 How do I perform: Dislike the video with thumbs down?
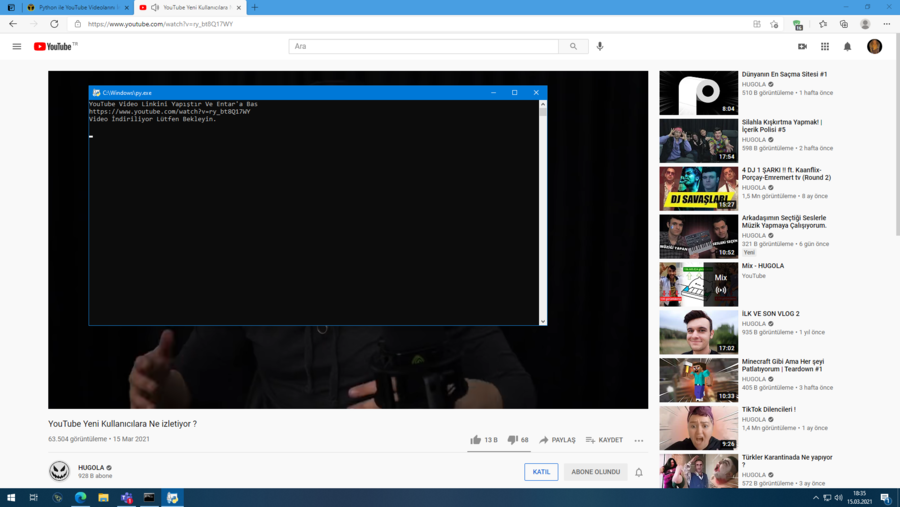[513, 440]
